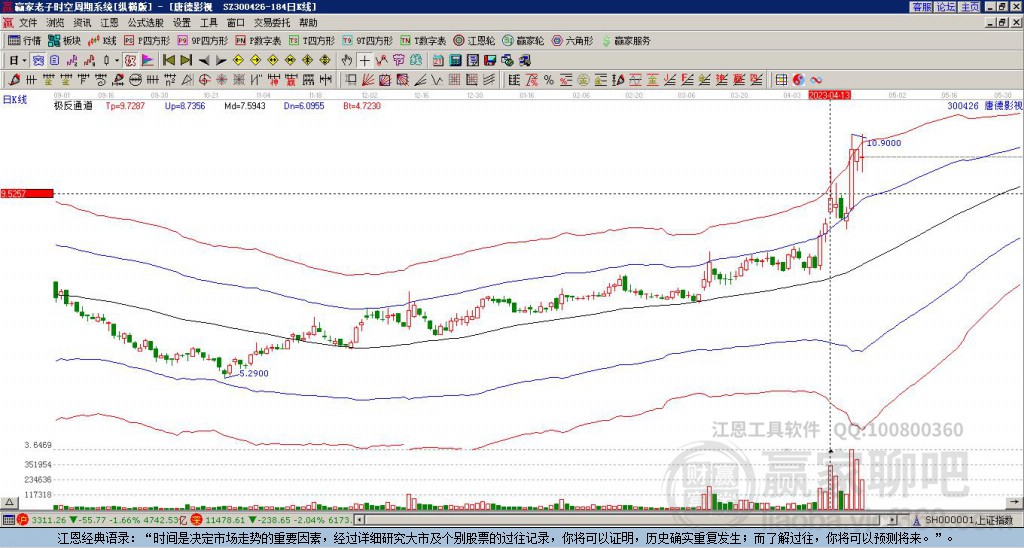Click the stock code label 300426
This screenshot has width=1024, height=548.
pyautogui.click(x=963, y=105)
